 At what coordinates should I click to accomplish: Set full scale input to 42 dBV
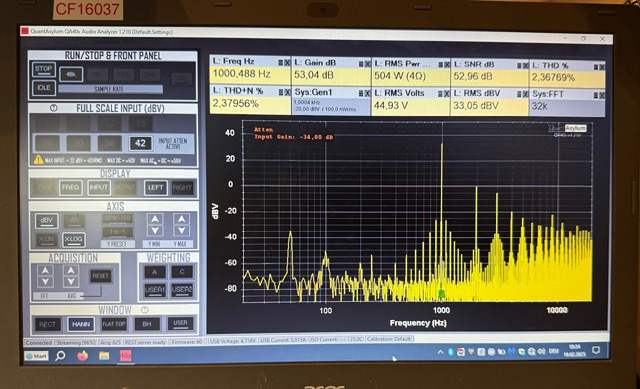(140, 143)
